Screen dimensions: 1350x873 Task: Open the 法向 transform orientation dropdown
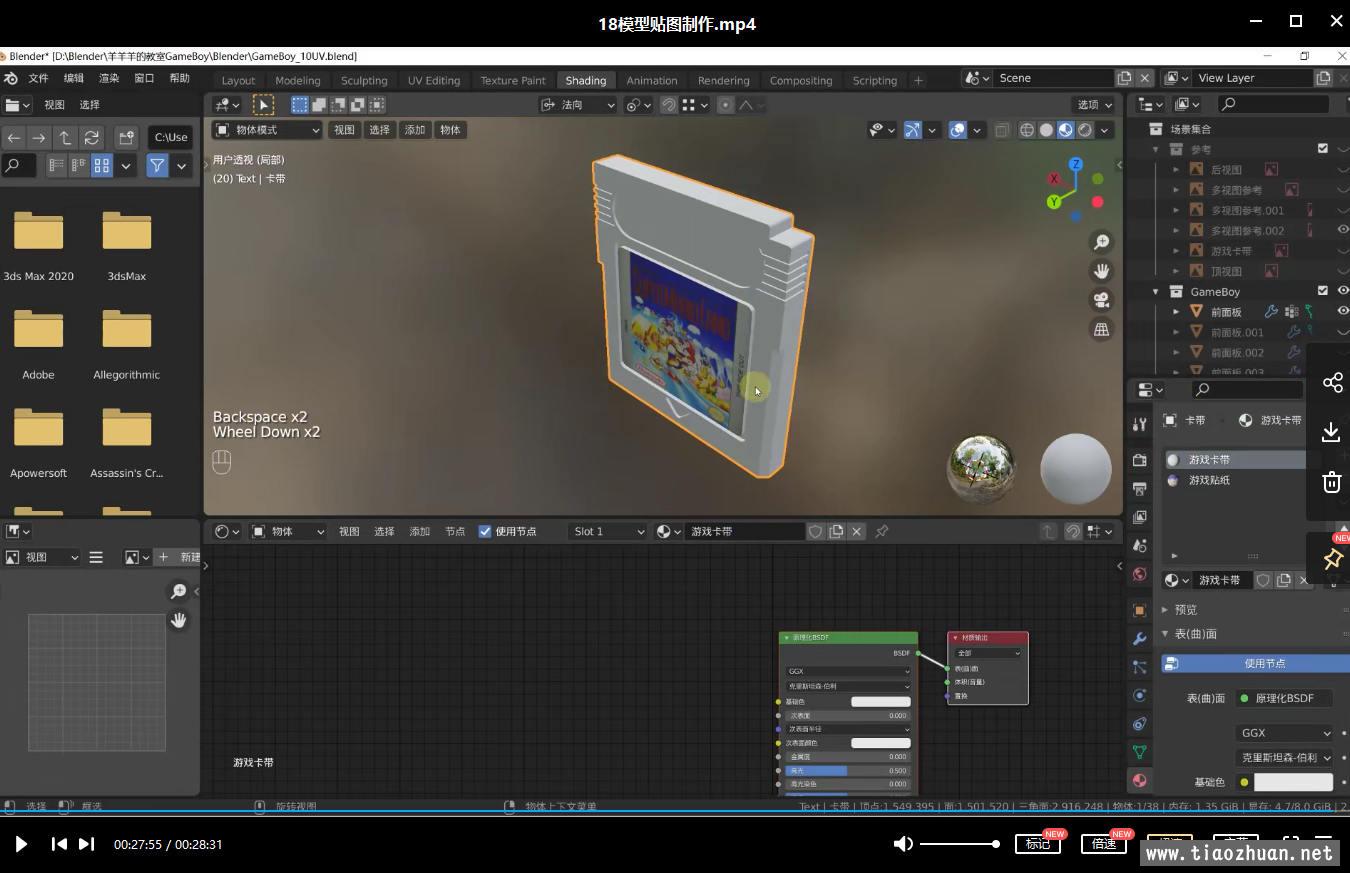(578, 105)
